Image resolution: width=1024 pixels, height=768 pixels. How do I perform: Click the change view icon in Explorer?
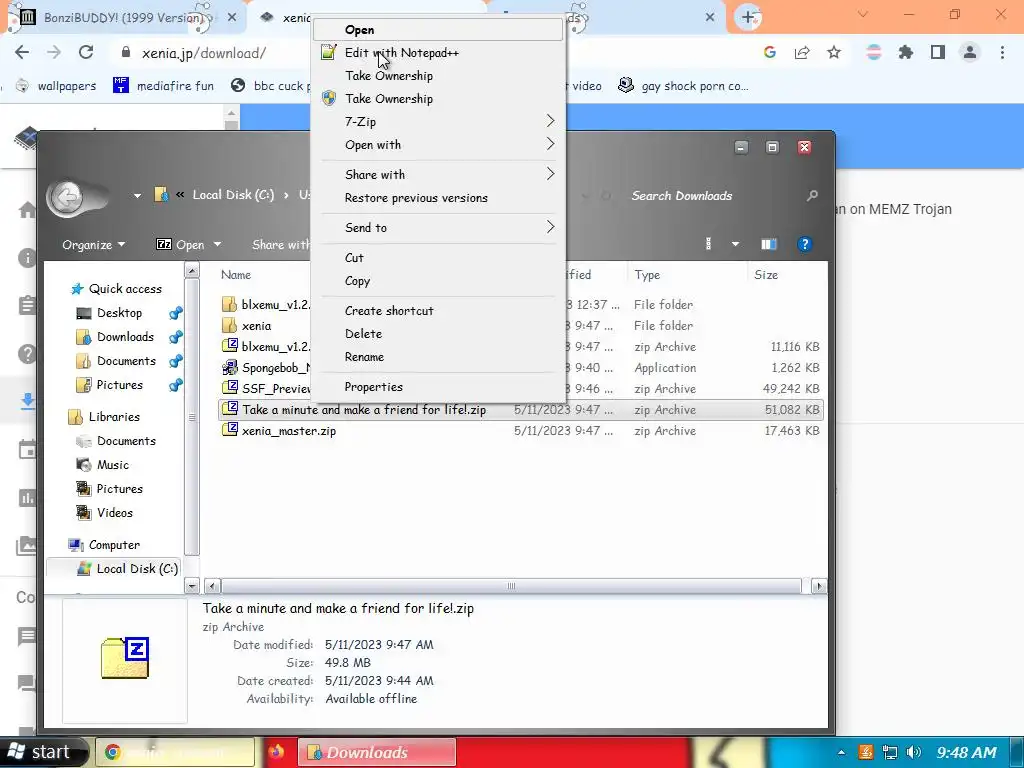pyautogui.click(x=709, y=244)
